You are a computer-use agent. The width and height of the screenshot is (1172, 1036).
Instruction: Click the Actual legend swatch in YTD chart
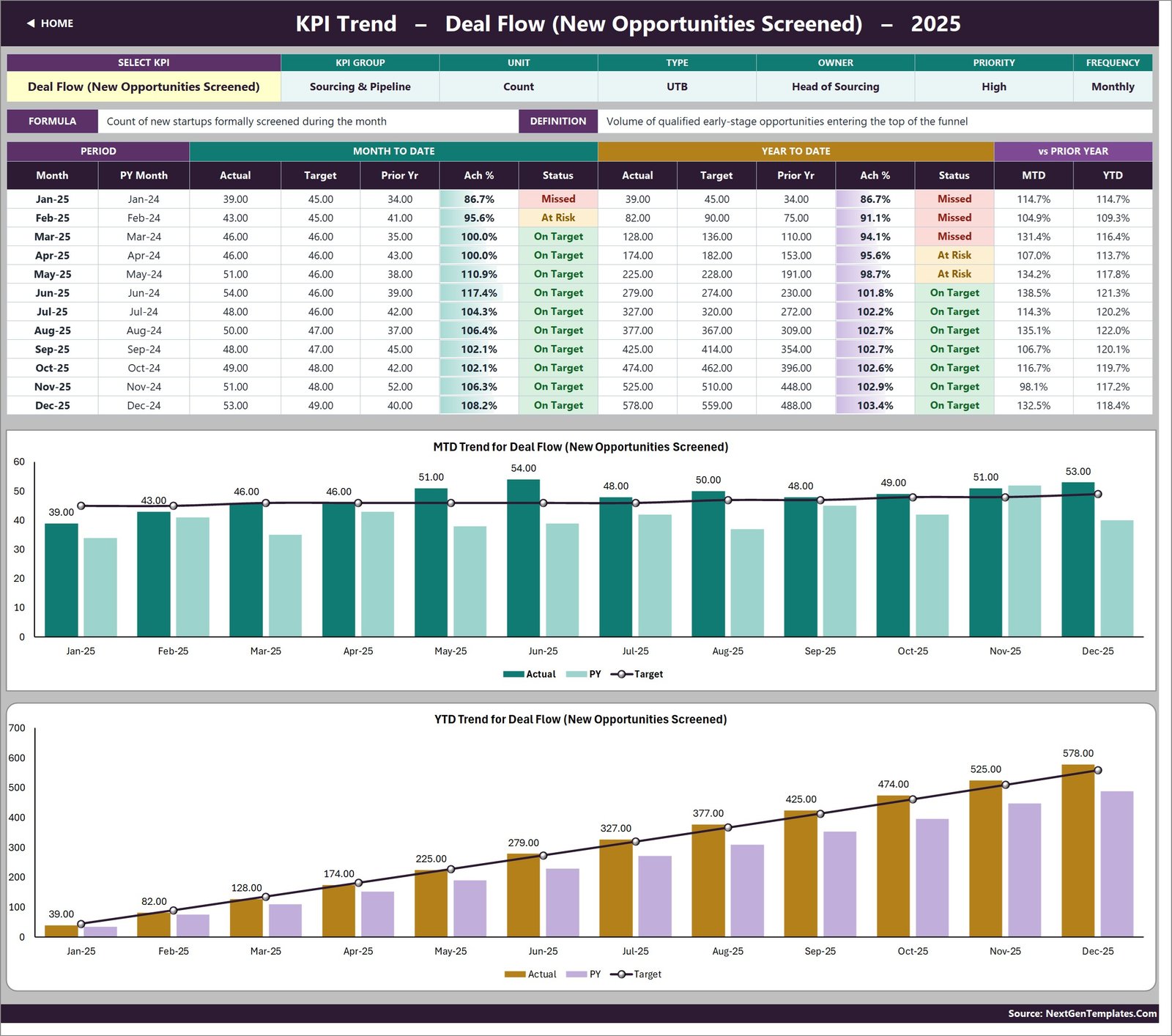[515, 974]
